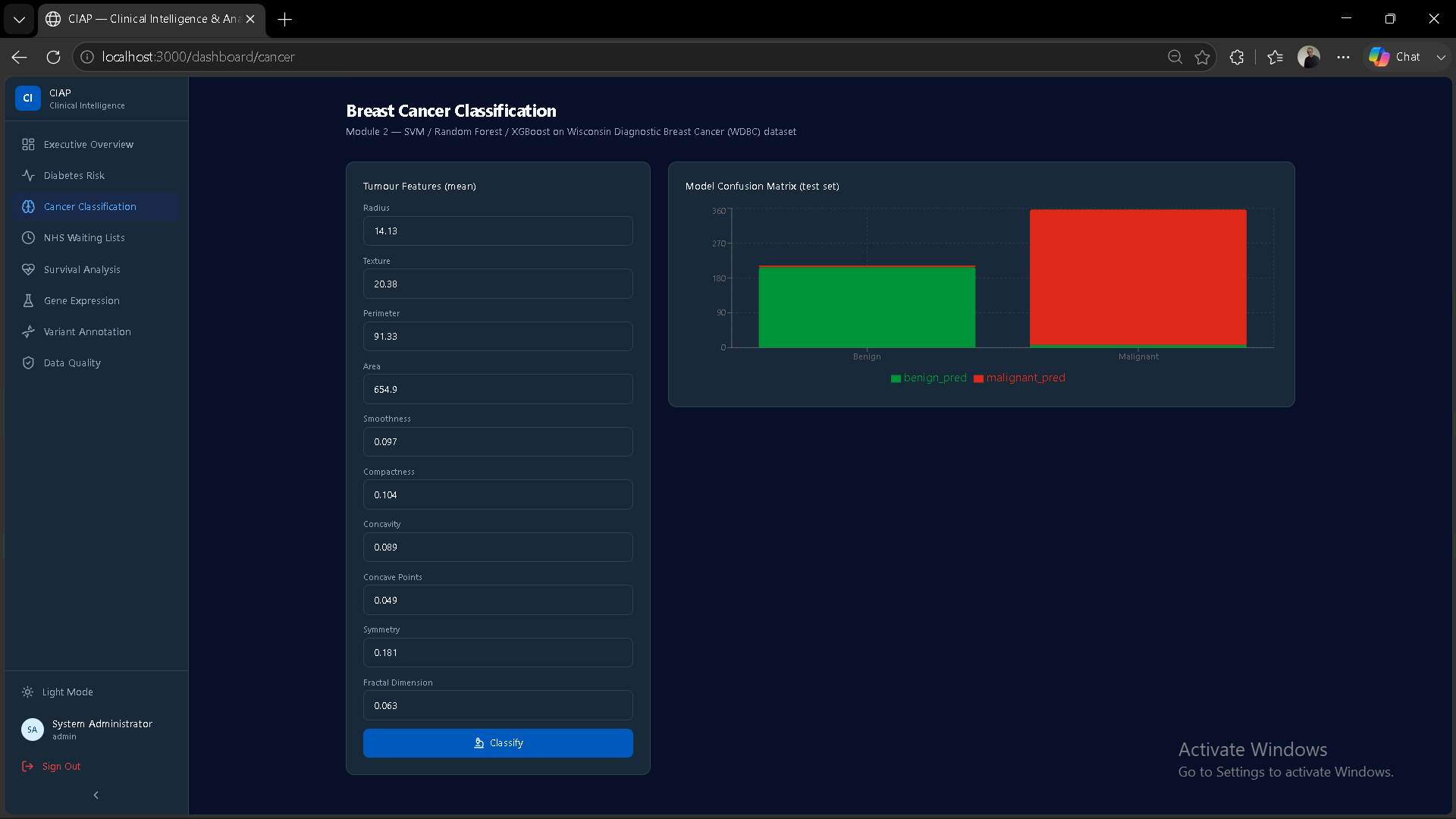Open Copilot Chat button

click(1395, 57)
